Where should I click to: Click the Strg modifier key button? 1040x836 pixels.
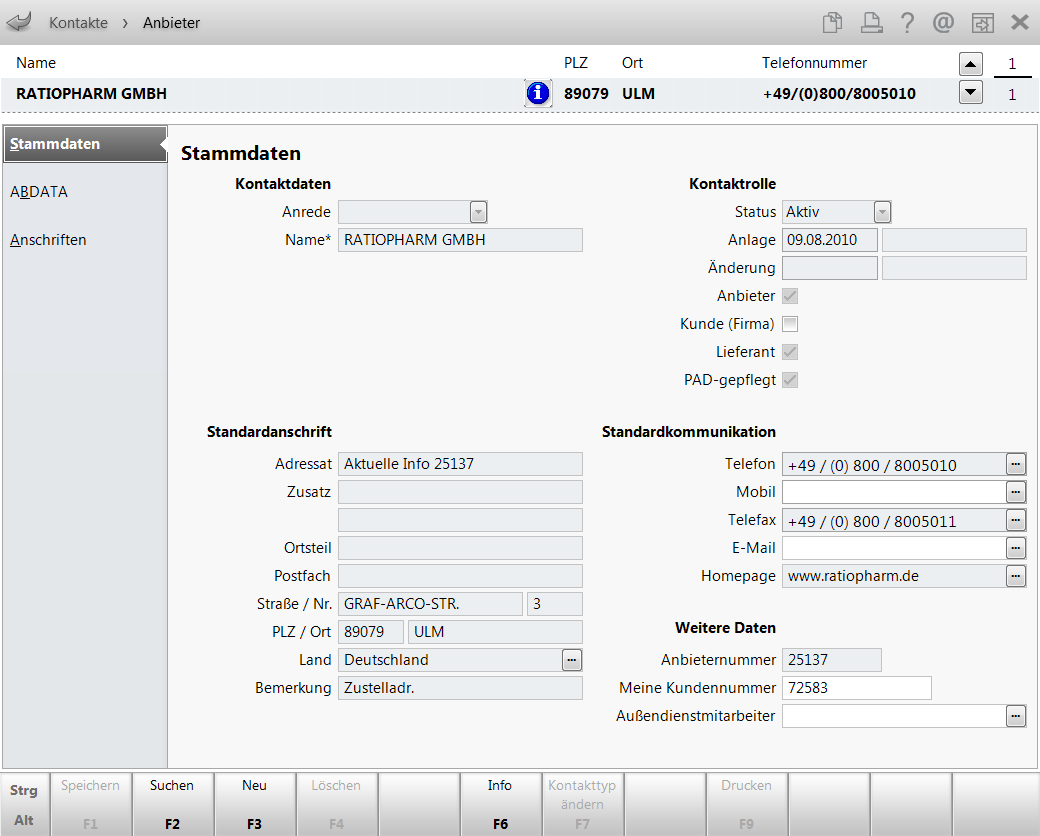[x=24, y=790]
